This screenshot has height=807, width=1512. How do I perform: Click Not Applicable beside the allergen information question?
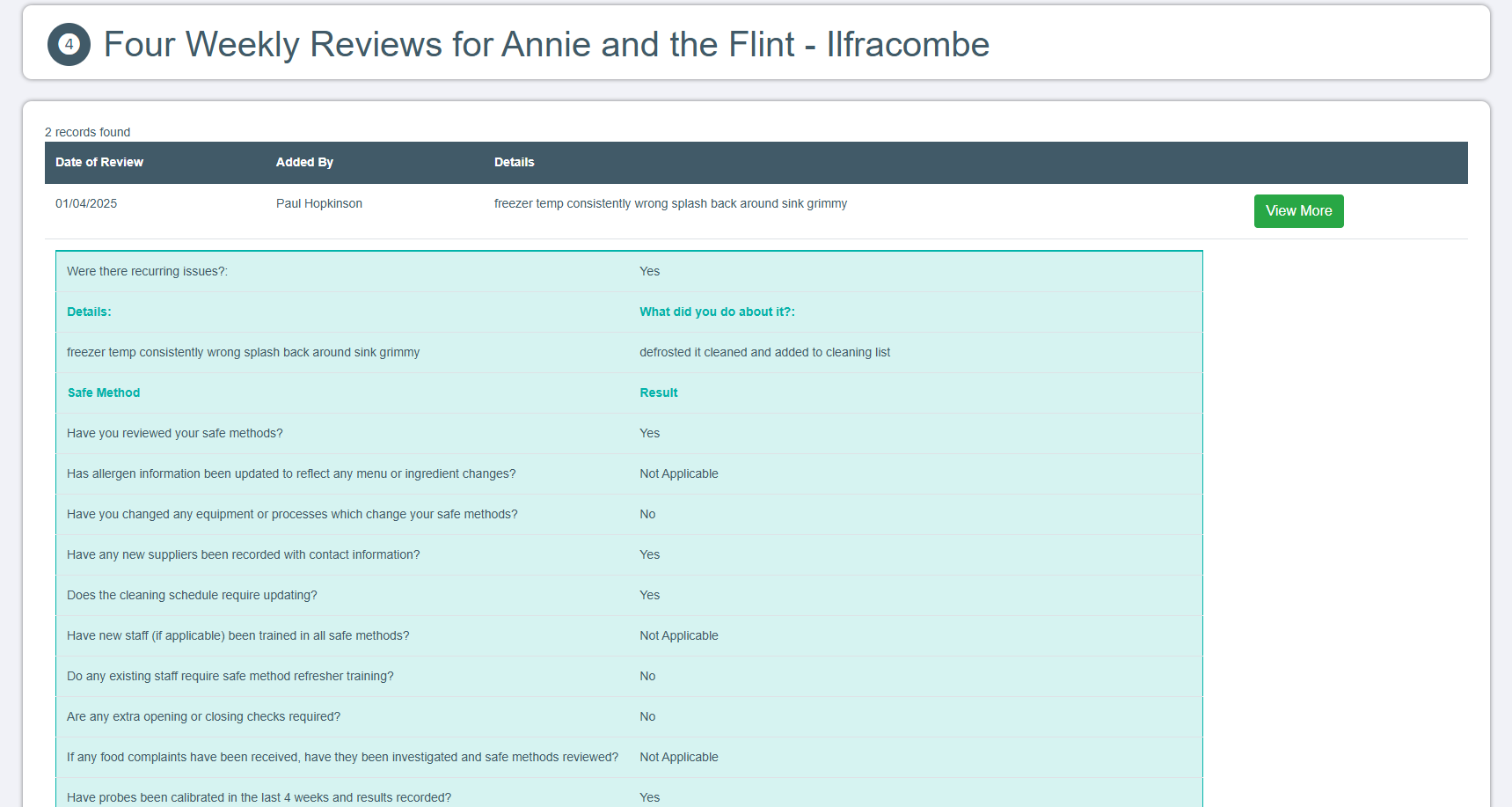coord(678,473)
